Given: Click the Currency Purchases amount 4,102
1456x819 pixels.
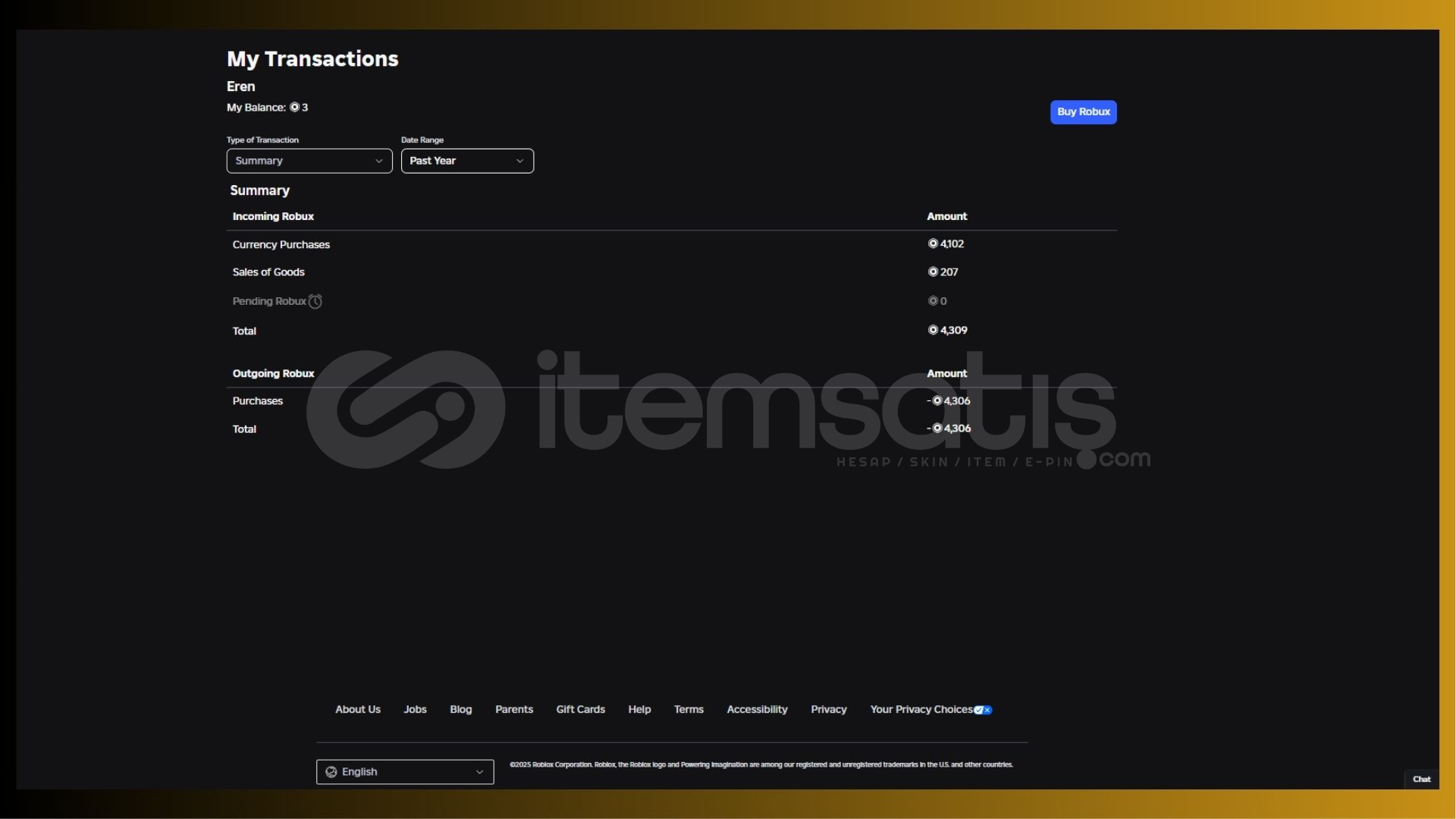Looking at the screenshot, I should 946,243.
